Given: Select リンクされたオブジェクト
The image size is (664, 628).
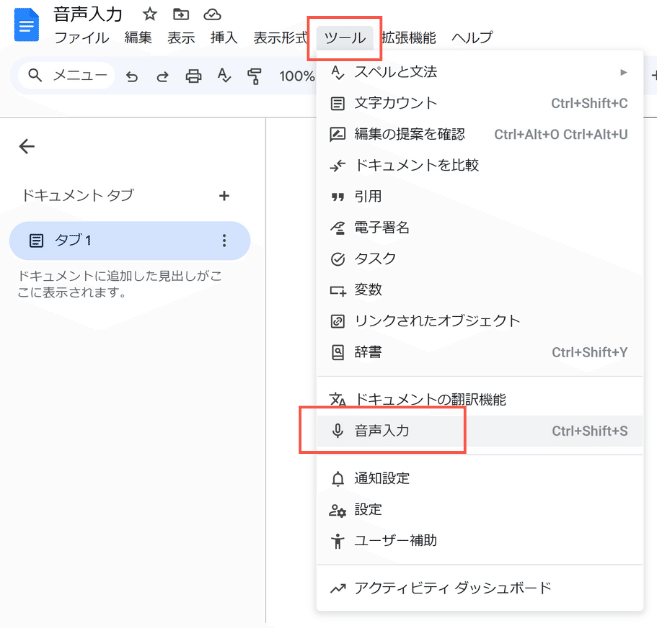Looking at the screenshot, I should 479,321.
